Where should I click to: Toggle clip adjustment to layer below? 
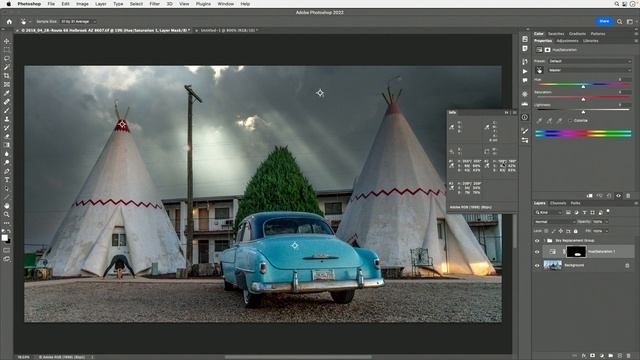(590, 196)
